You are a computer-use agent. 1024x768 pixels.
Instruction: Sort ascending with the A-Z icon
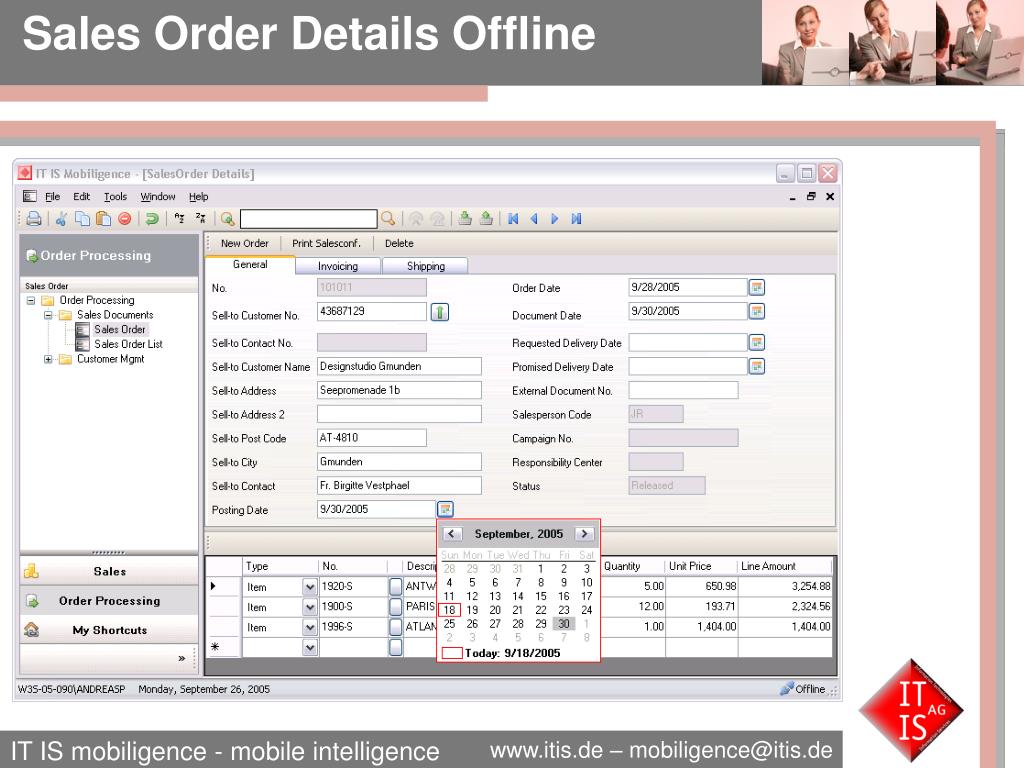(x=180, y=218)
